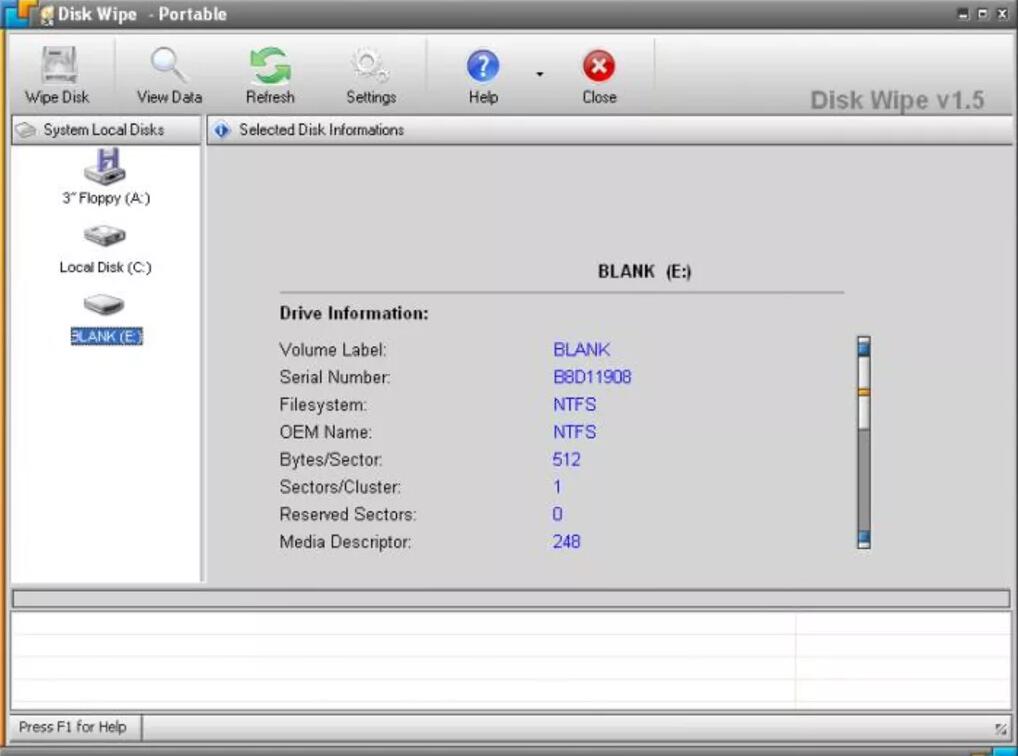Click the serial number value B8D11908
The width and height of the screenshot is (1018, 756).
pos(592,377)
